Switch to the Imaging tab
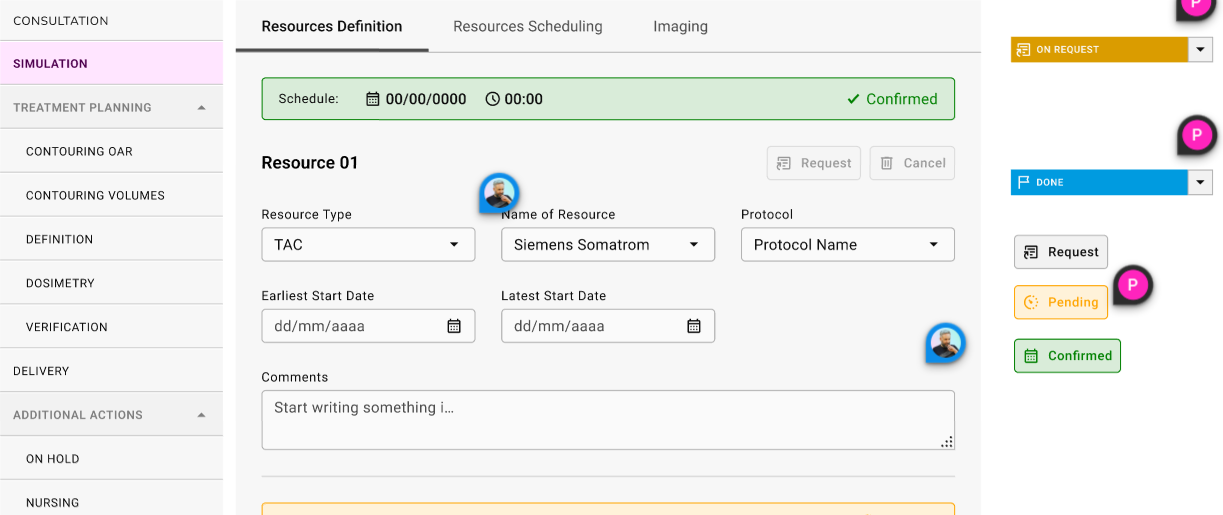The height and width of the screenshot is (515, 1223). click(x=680, y=27)
